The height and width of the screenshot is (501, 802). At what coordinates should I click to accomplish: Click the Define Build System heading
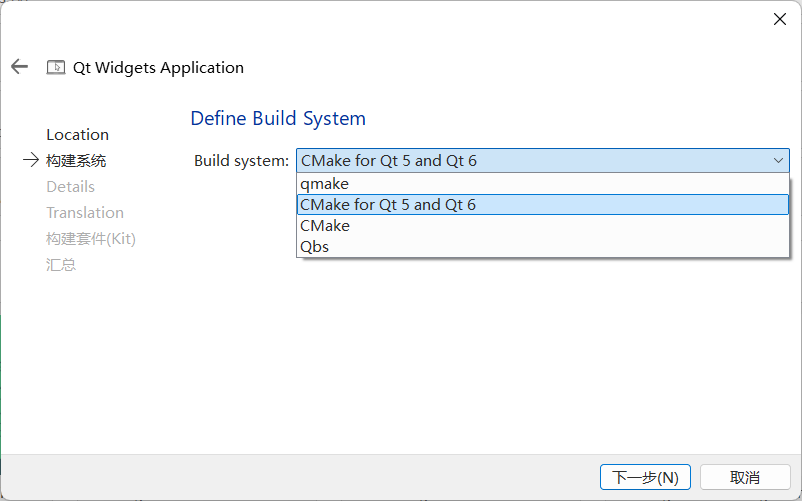click(x=278, y=118)
